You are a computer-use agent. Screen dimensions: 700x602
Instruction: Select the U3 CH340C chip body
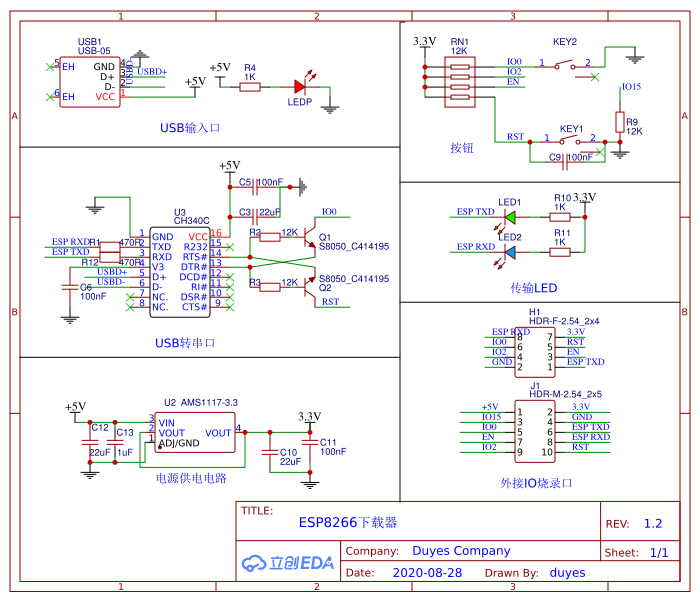180,272
